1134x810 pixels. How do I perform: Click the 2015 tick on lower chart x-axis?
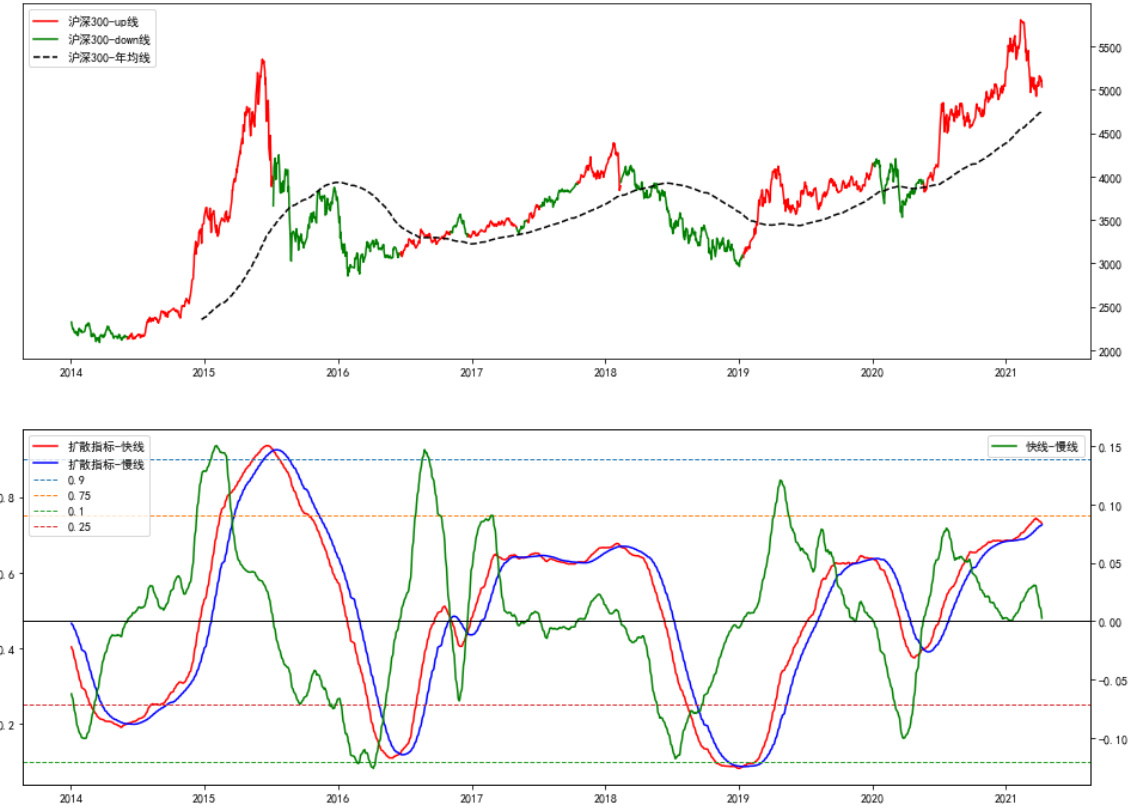pos(204,800)
